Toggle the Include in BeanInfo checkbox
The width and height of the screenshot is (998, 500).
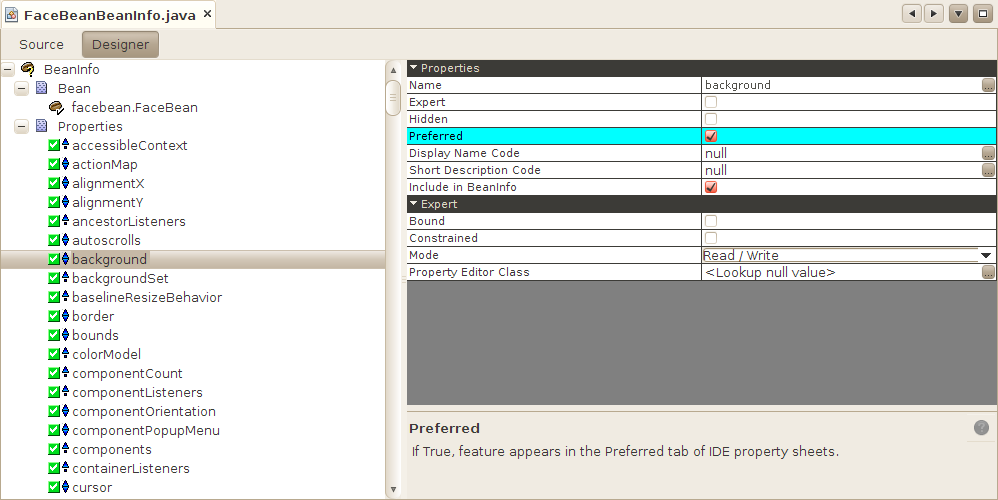click(x=711, y=187)
